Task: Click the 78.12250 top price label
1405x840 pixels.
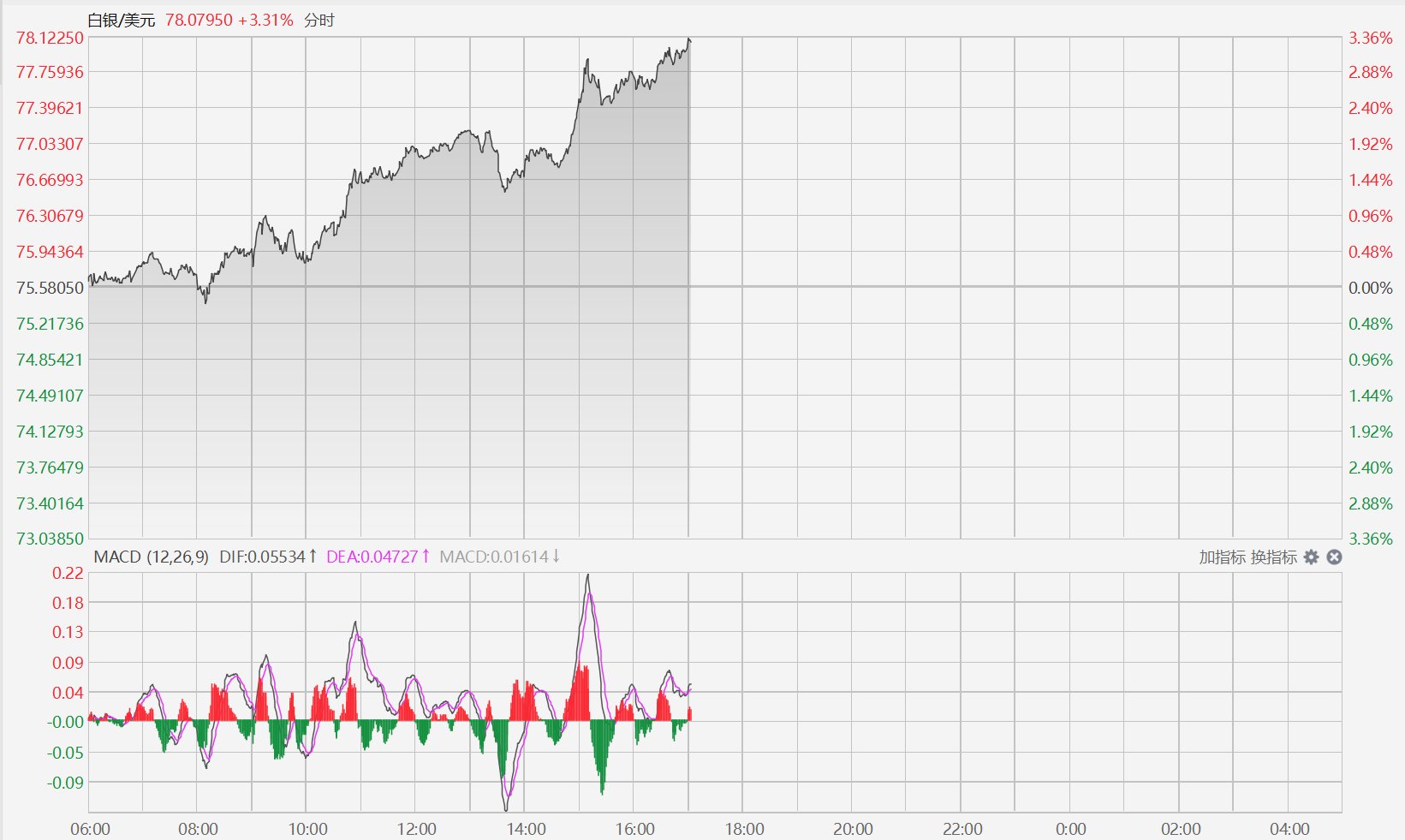Action: 51,38
